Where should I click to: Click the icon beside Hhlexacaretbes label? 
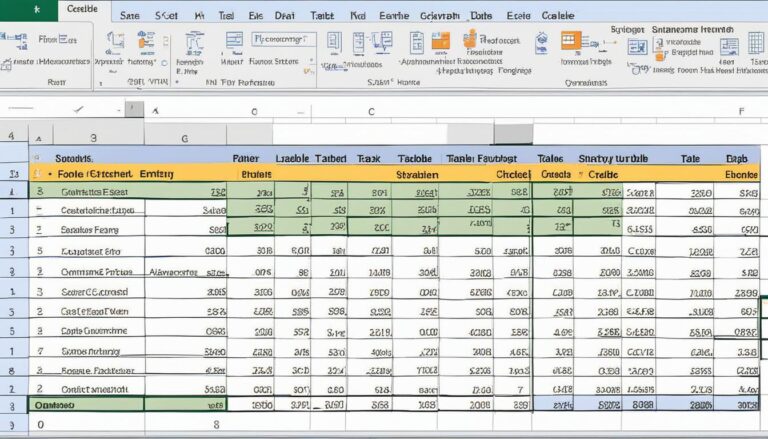(6, 64)
